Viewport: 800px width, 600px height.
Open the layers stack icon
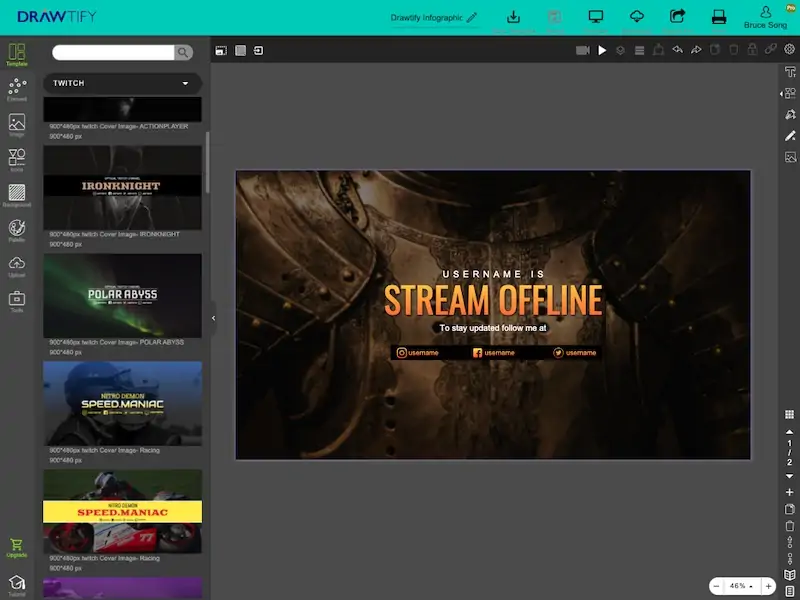(620, 50)
